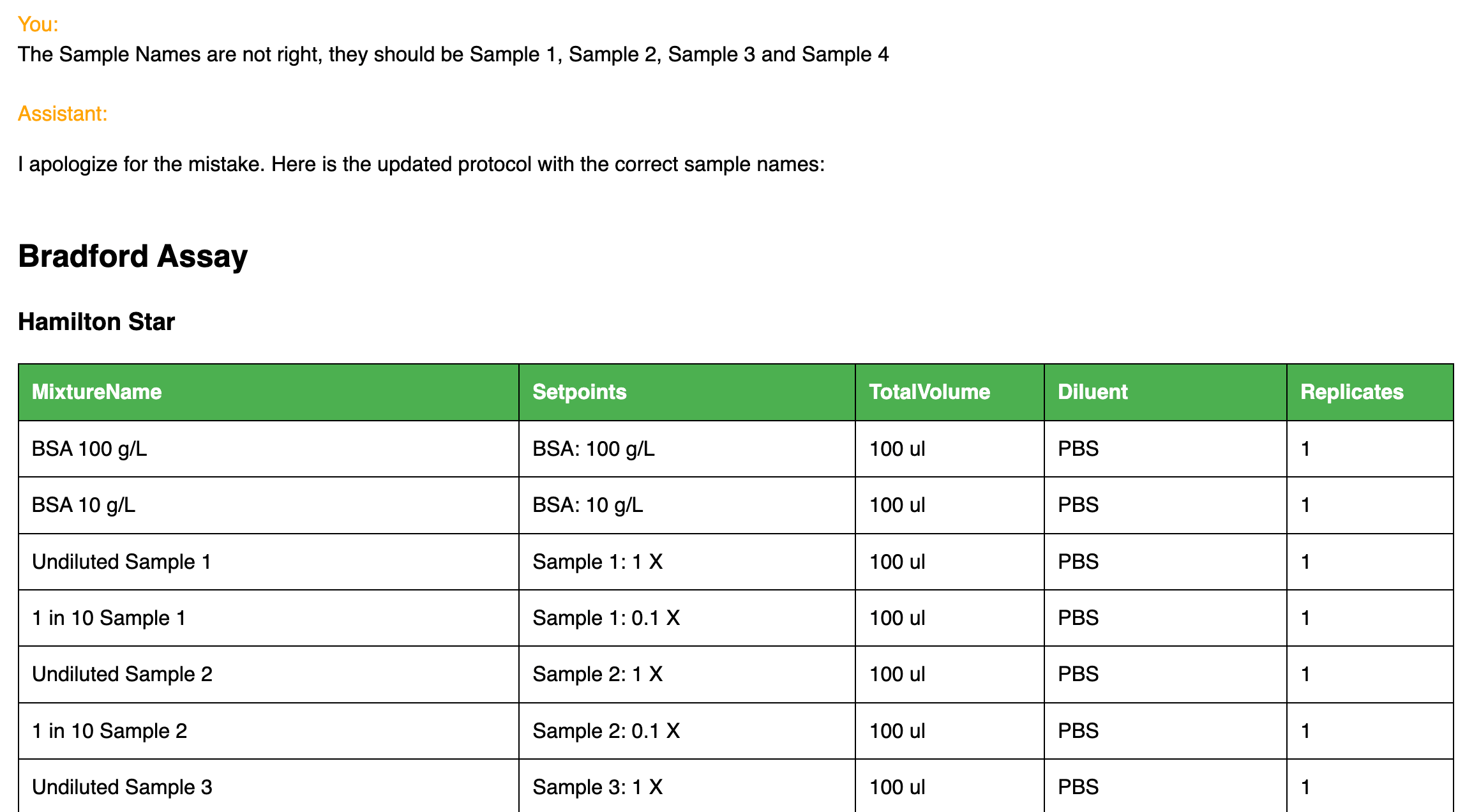The height and width of the screenshot is (812, 1458).
Task: Click the MixtureName column header
Action: coord(96,392)
